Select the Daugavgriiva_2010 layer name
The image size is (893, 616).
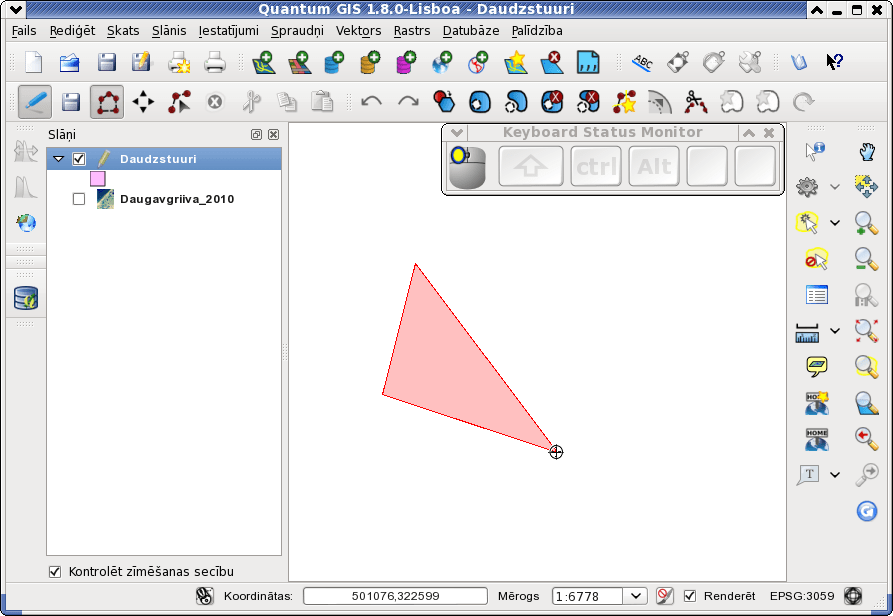tap(177, 199)
